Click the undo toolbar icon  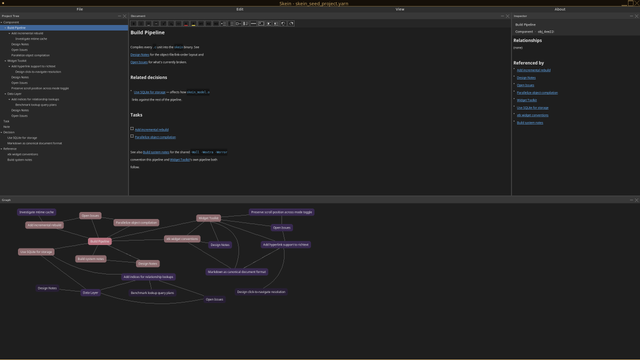coord(283,24)
